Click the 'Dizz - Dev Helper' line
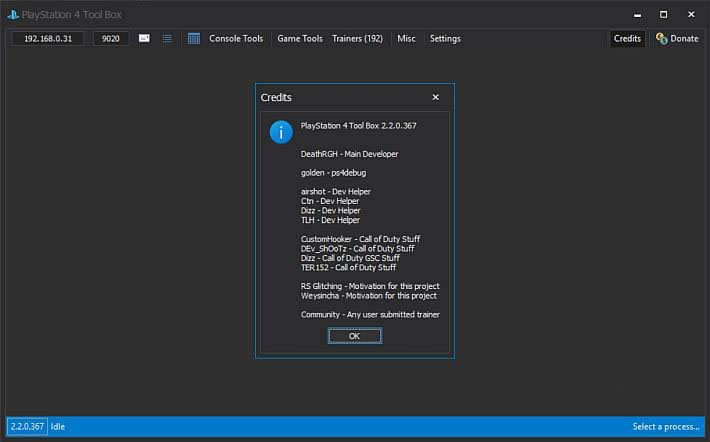 (330, 211)
